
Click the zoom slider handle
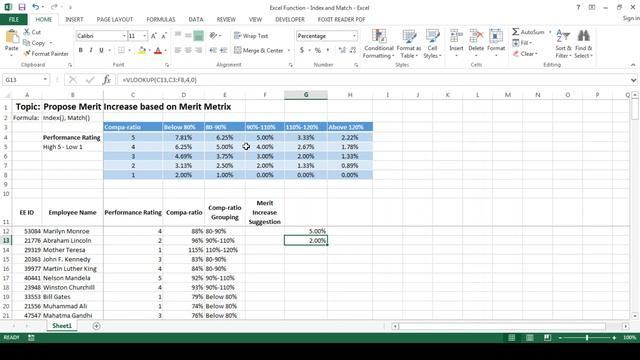(x=587, y=338)
